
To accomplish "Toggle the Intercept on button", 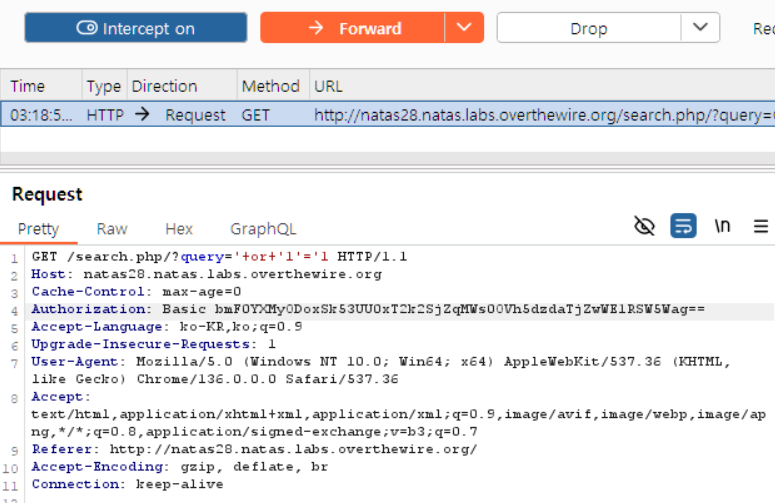I will pyautogui.click(x=136, y=28).
